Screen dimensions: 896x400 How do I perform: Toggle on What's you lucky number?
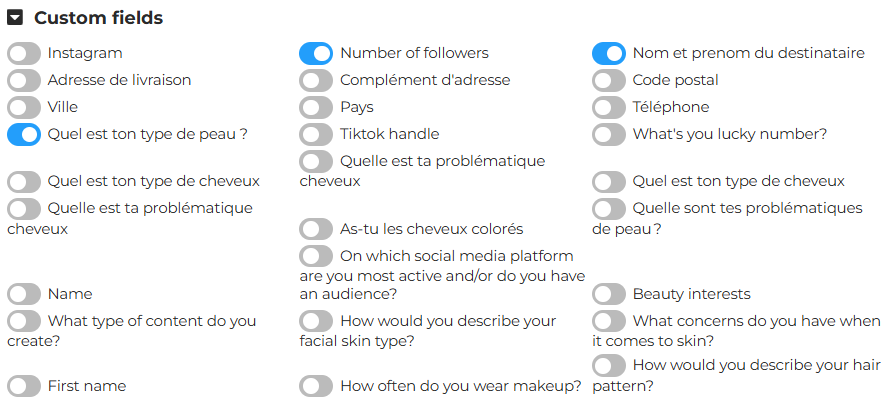coord(609,134)
